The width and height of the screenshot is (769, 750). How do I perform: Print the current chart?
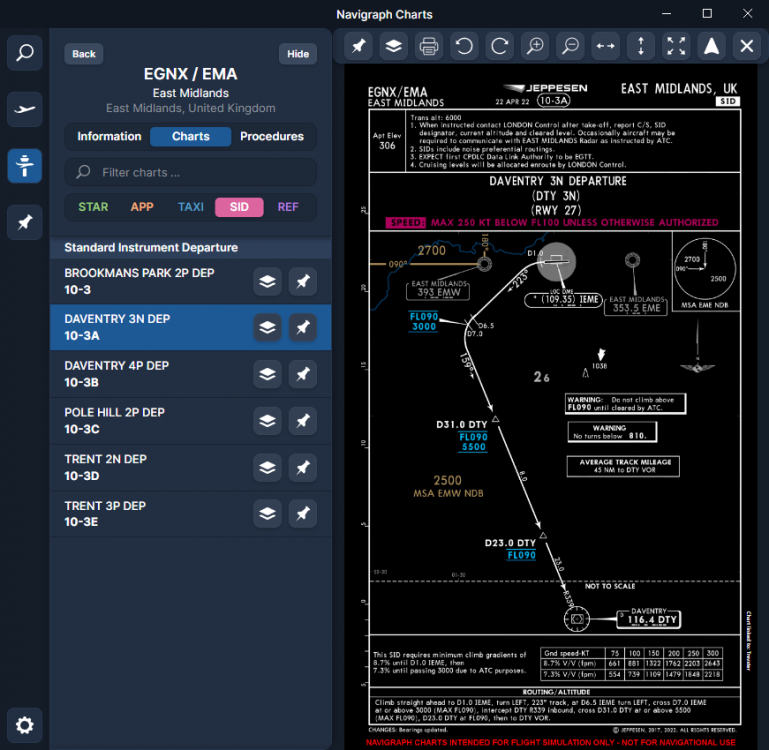[429, 46]
